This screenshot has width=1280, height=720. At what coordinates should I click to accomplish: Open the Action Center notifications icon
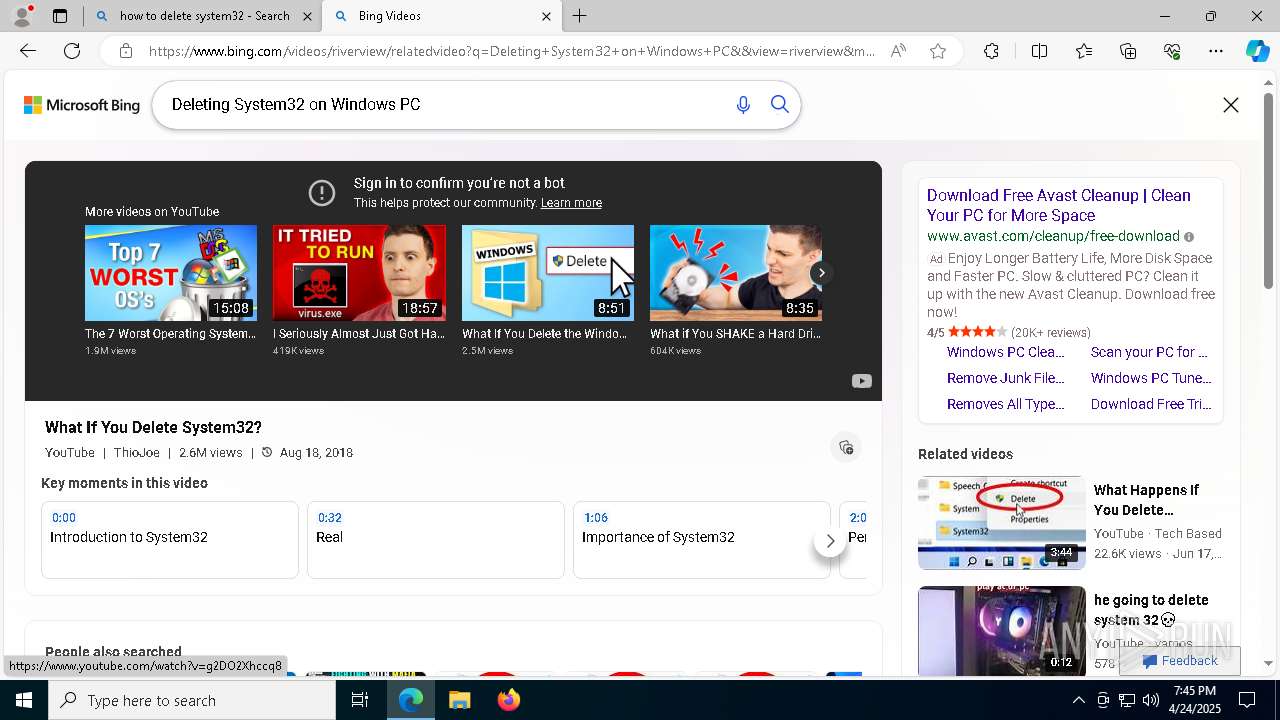(1247, 700)
